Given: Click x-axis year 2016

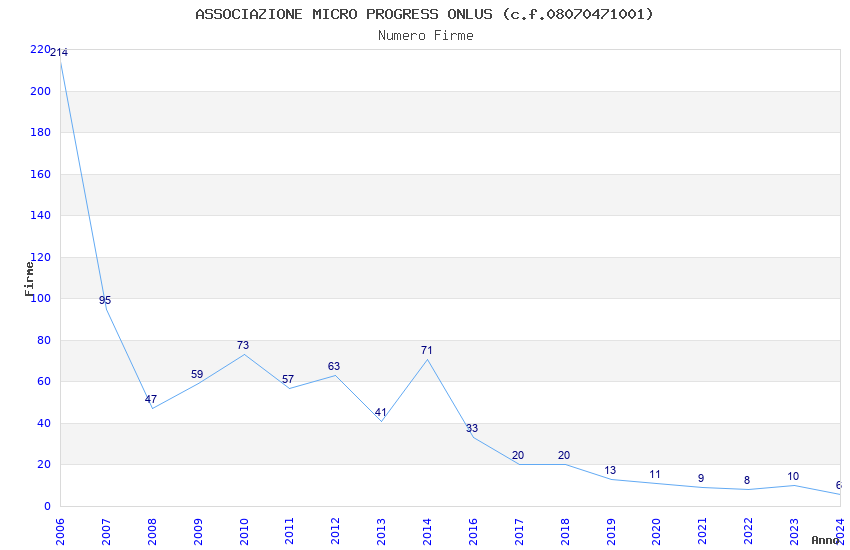Looking at the screenshot, I should [x=473, y=532].
